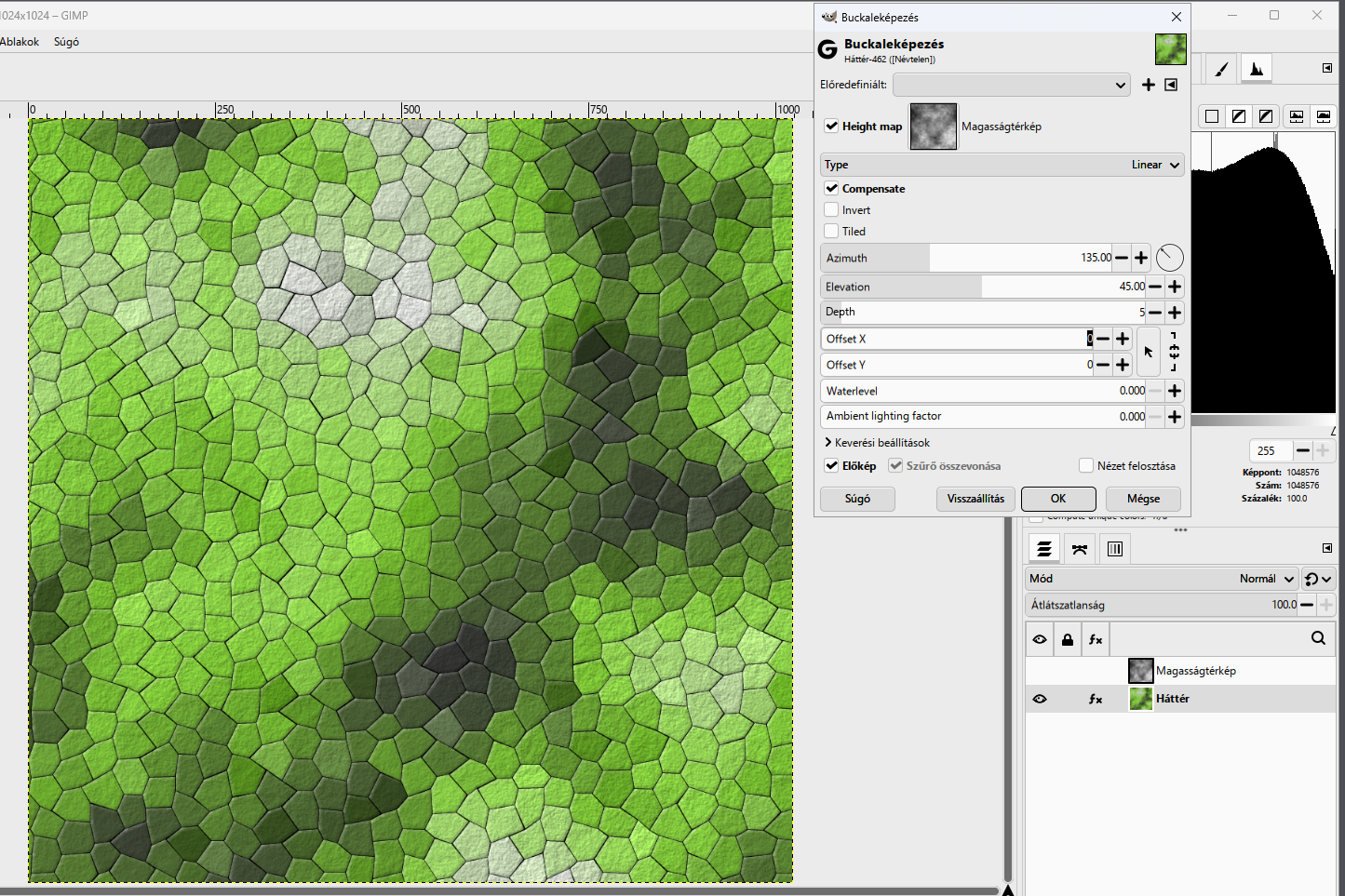Open the blend mode group switcher dropdown

1318,579
